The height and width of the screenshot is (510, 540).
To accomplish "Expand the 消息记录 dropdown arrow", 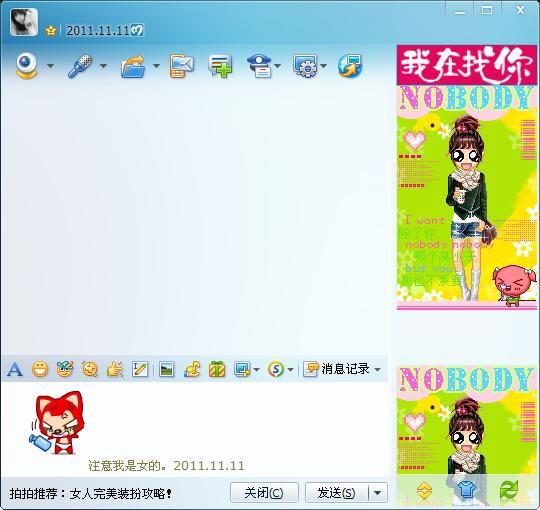I will (377, 370).
